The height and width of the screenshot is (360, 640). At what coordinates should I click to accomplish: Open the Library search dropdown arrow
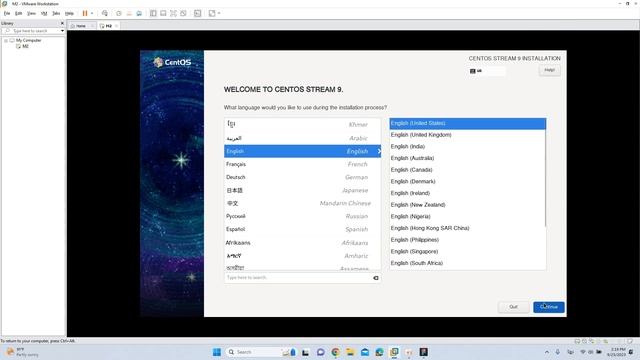[62, 31]
